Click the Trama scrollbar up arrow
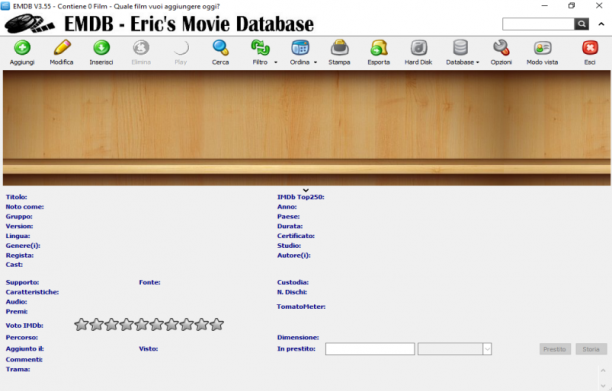This screenshot has width=612, height=391. coord(603,370)
